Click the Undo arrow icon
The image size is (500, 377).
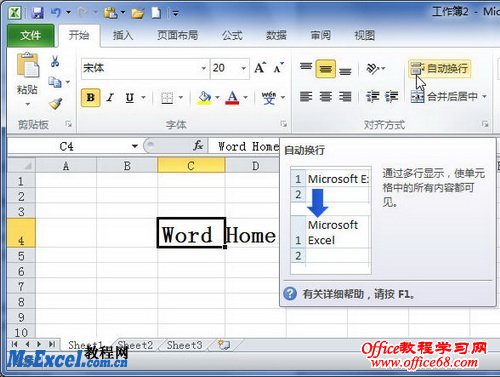pos(56,12)
